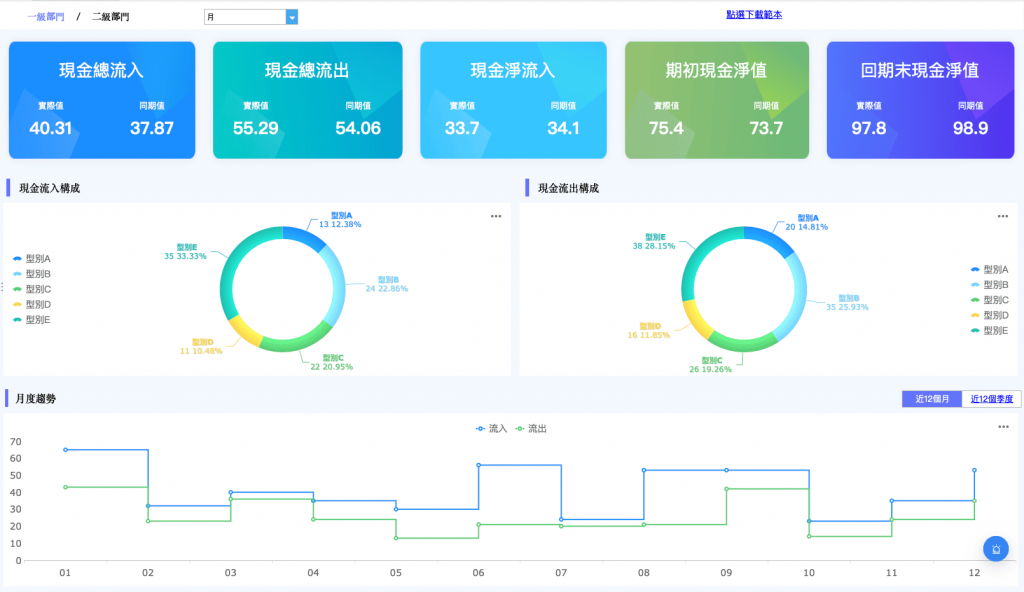Click the yellow 型別D segment of the inflow donut
1024x592 pixels.
[x=244, y=331]
